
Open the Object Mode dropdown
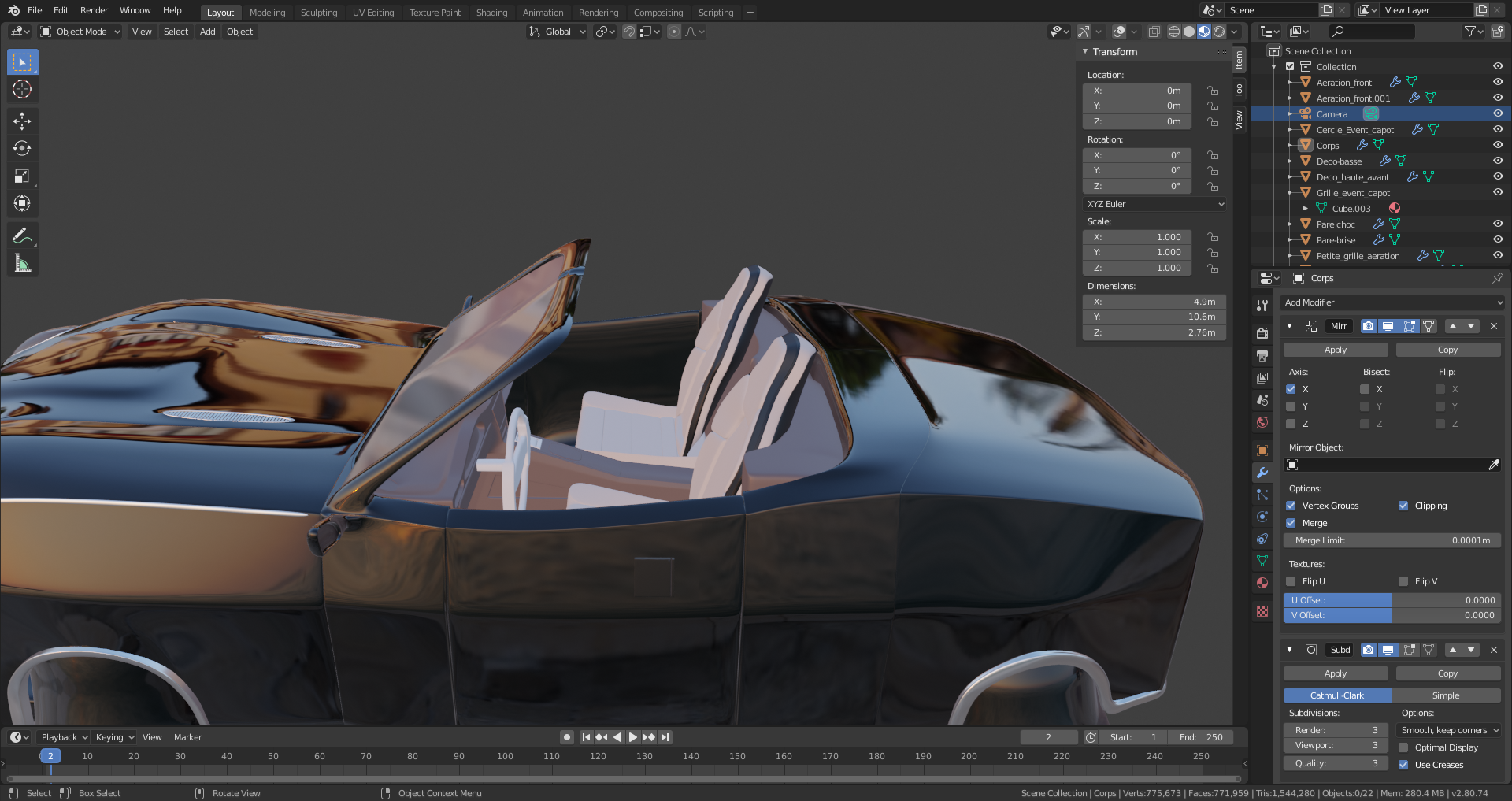click(80, 32)
